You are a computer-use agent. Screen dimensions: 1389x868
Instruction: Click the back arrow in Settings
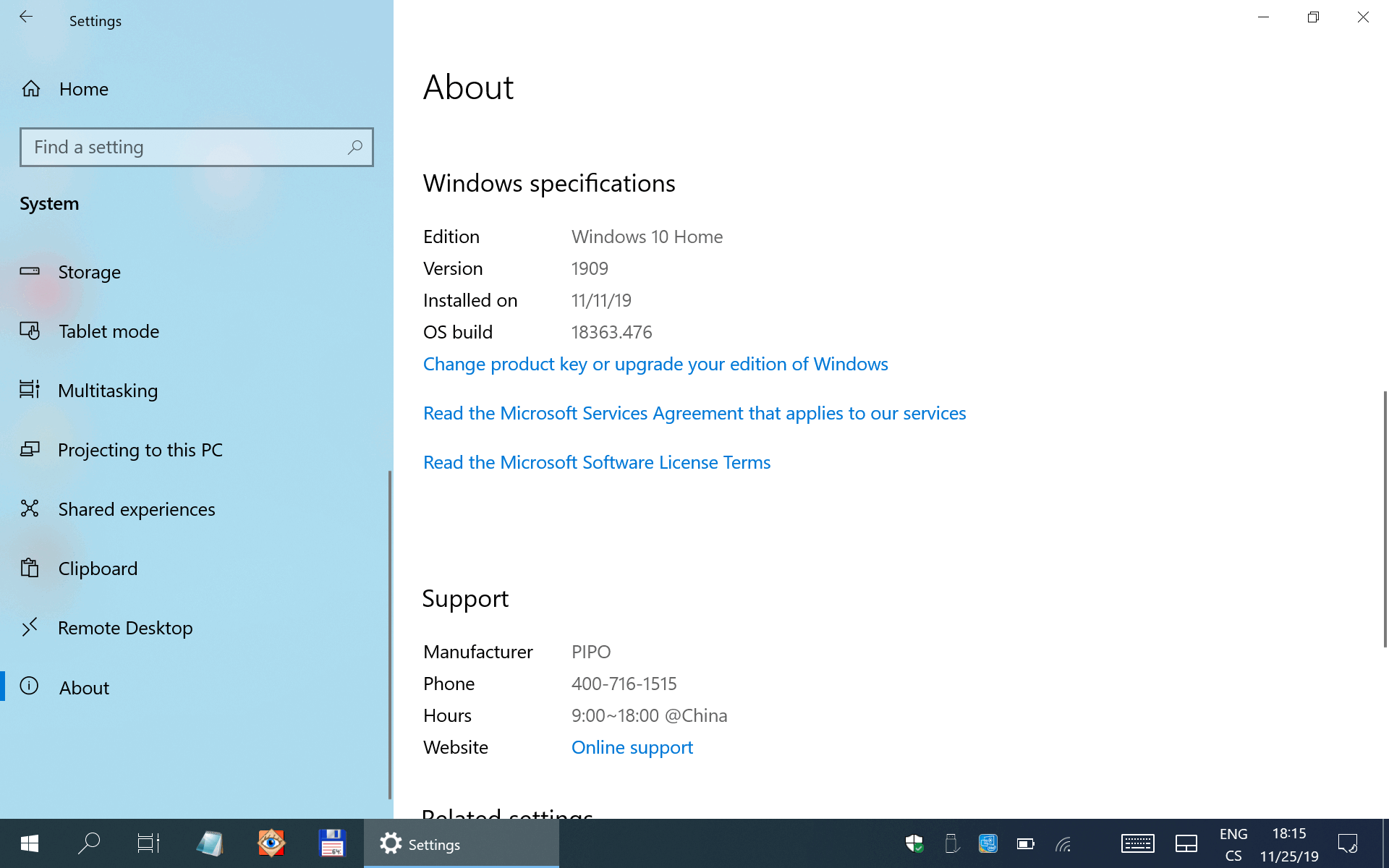coord(26,17)
